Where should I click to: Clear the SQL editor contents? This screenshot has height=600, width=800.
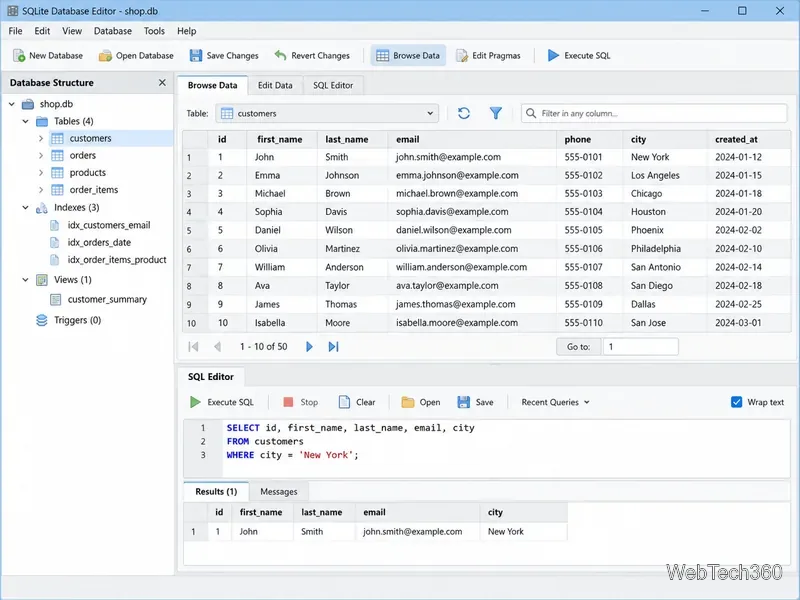(x=357, y=402)
